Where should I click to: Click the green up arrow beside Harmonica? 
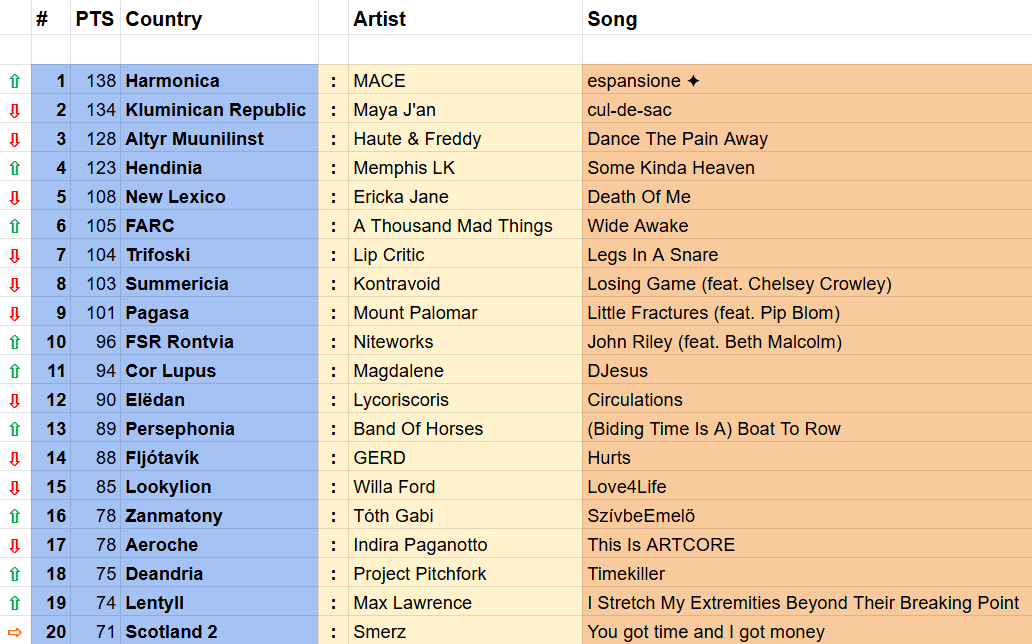pos(14,81)
